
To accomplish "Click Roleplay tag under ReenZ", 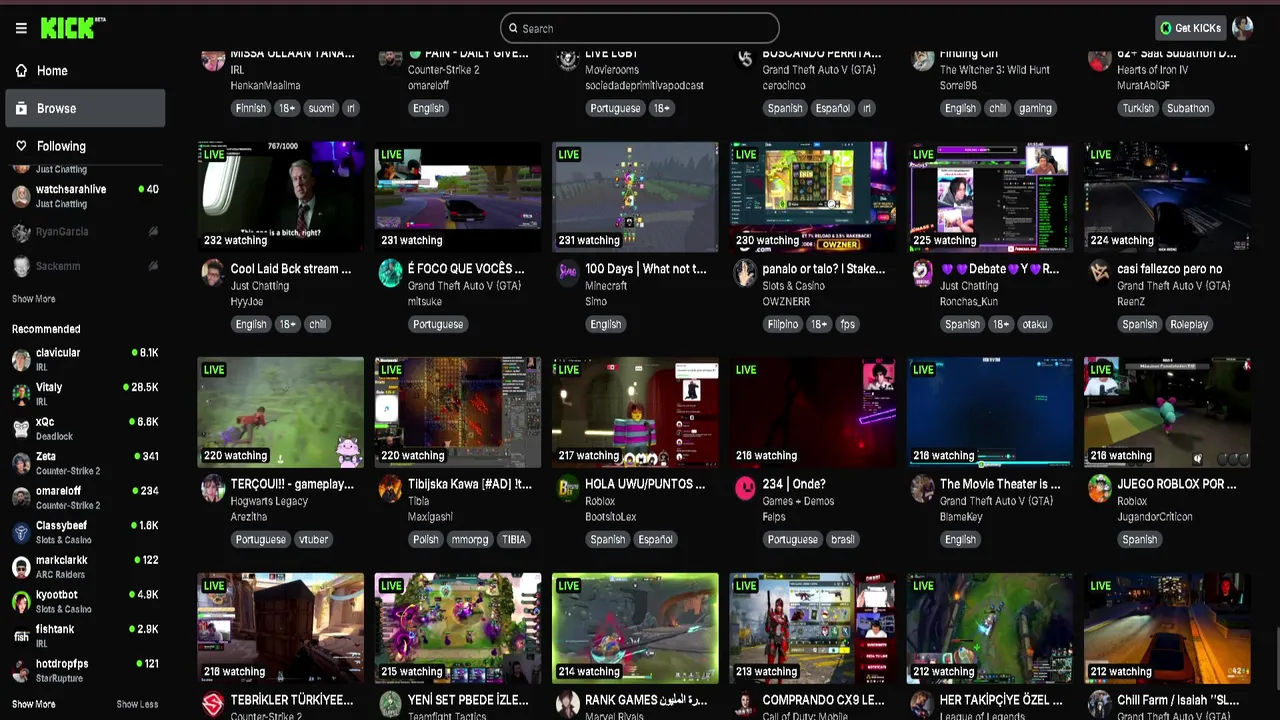I will (1189, 324).
